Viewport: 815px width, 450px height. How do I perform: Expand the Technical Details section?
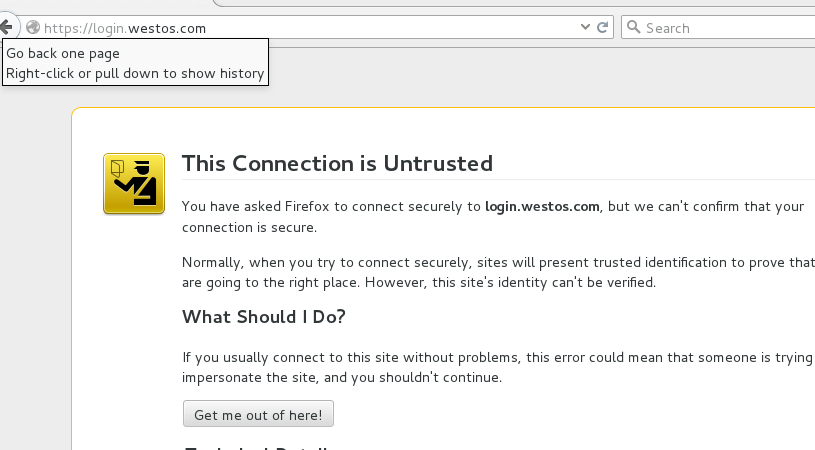(x=258, y=447)
